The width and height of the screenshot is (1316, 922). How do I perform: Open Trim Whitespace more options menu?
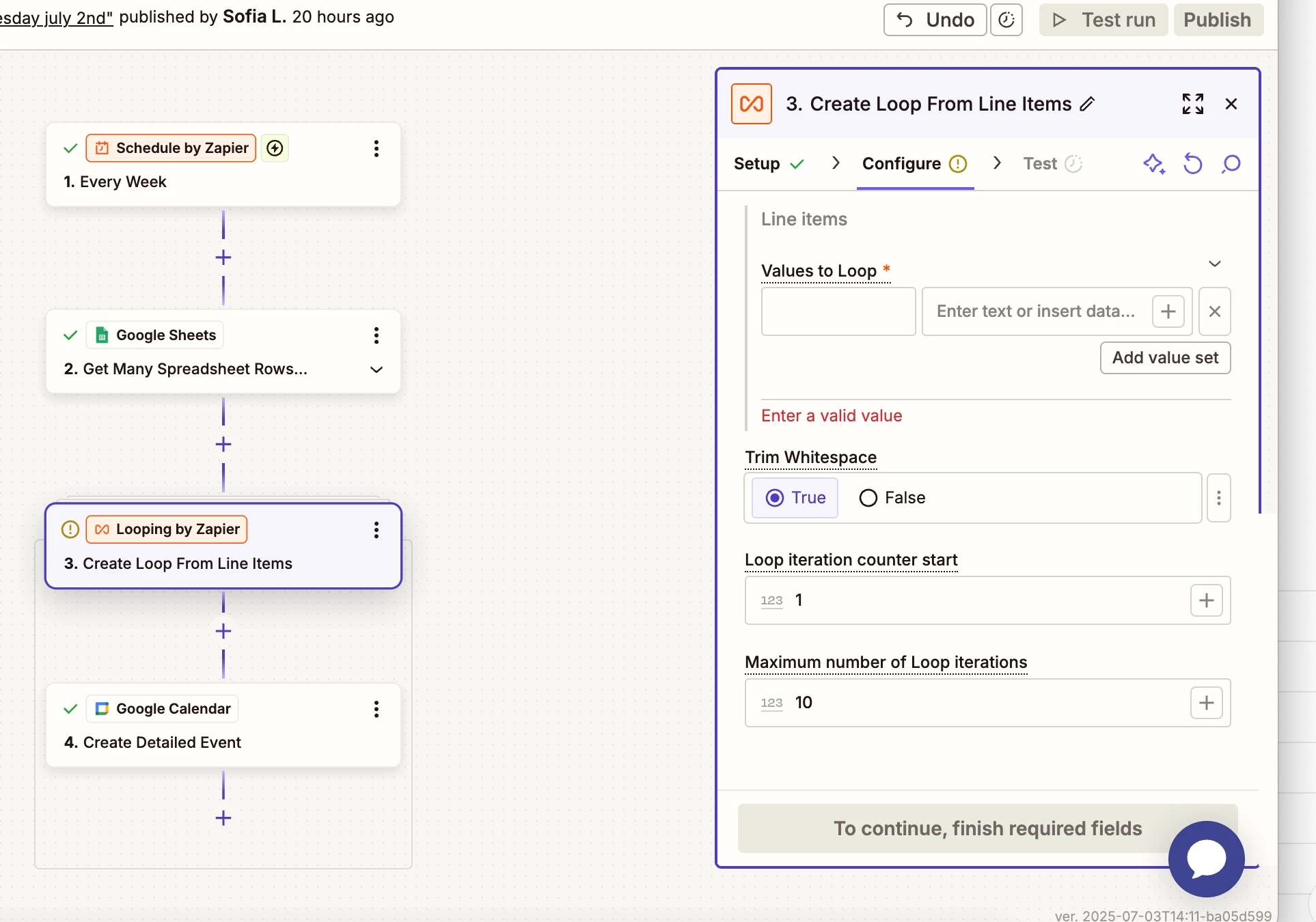[x=1219, y=498]
